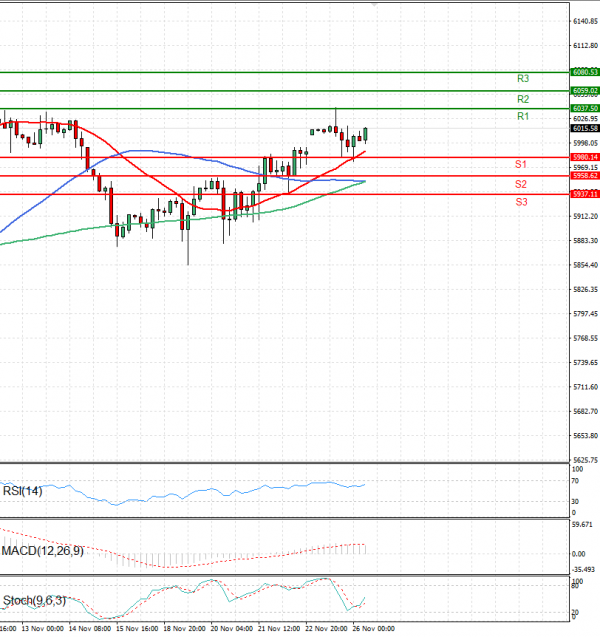Click the 5883.30 price axis value
This screenshot has width=600, height=637.
[x=585, y=240]
